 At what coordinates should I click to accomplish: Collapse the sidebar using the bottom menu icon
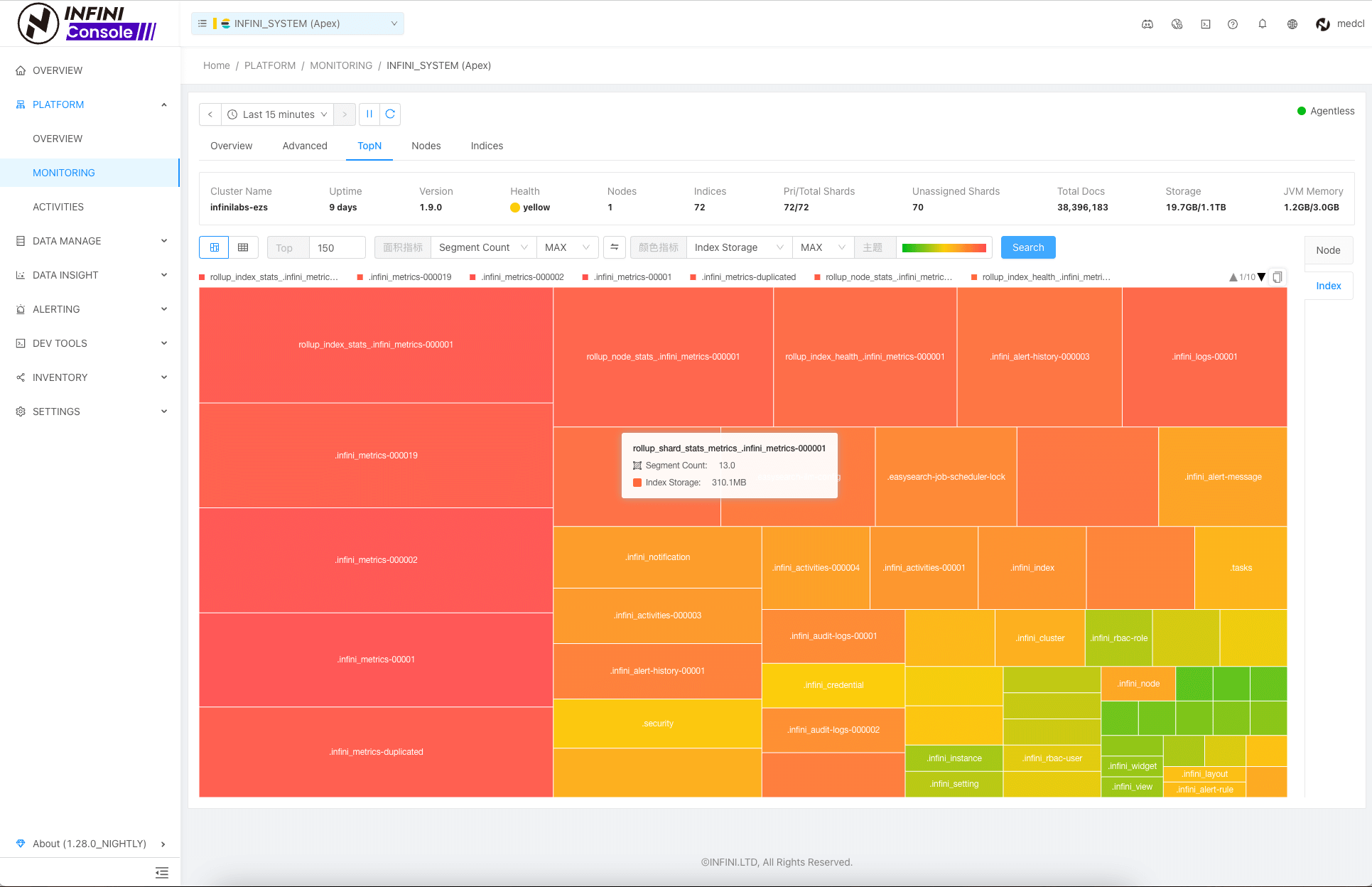pyautogui.click(x=162, y=873)
